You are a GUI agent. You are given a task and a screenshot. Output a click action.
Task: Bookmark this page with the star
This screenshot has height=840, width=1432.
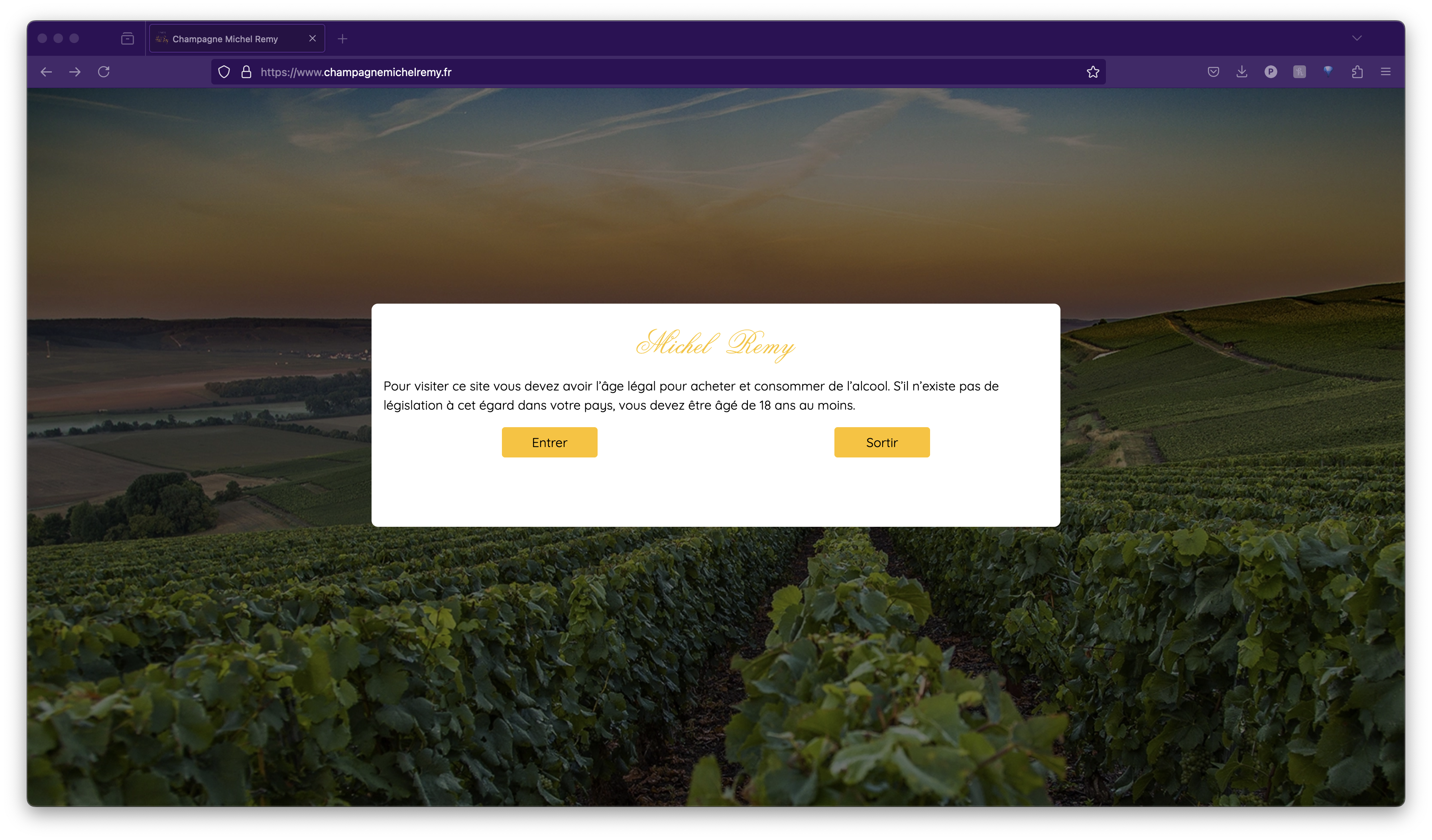click(x=1093, y=72)
